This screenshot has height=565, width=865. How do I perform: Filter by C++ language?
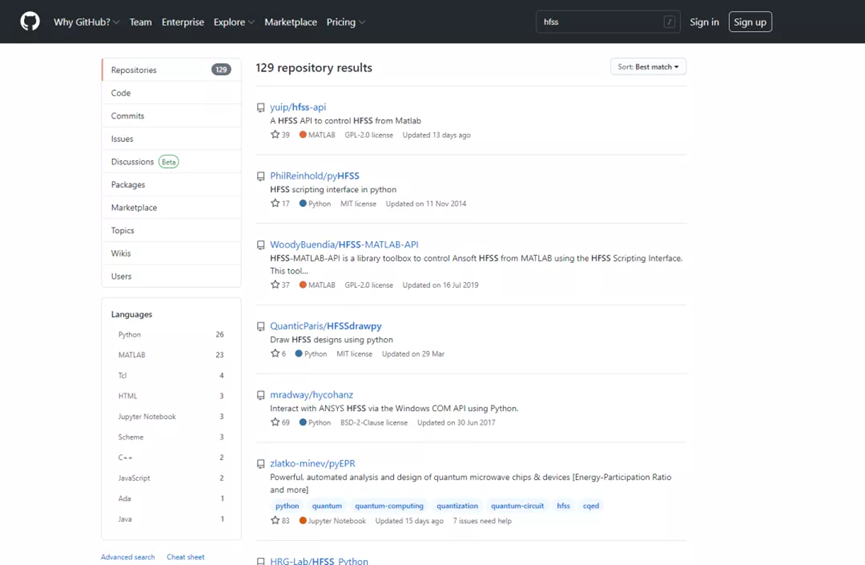(x=171, y=457)
